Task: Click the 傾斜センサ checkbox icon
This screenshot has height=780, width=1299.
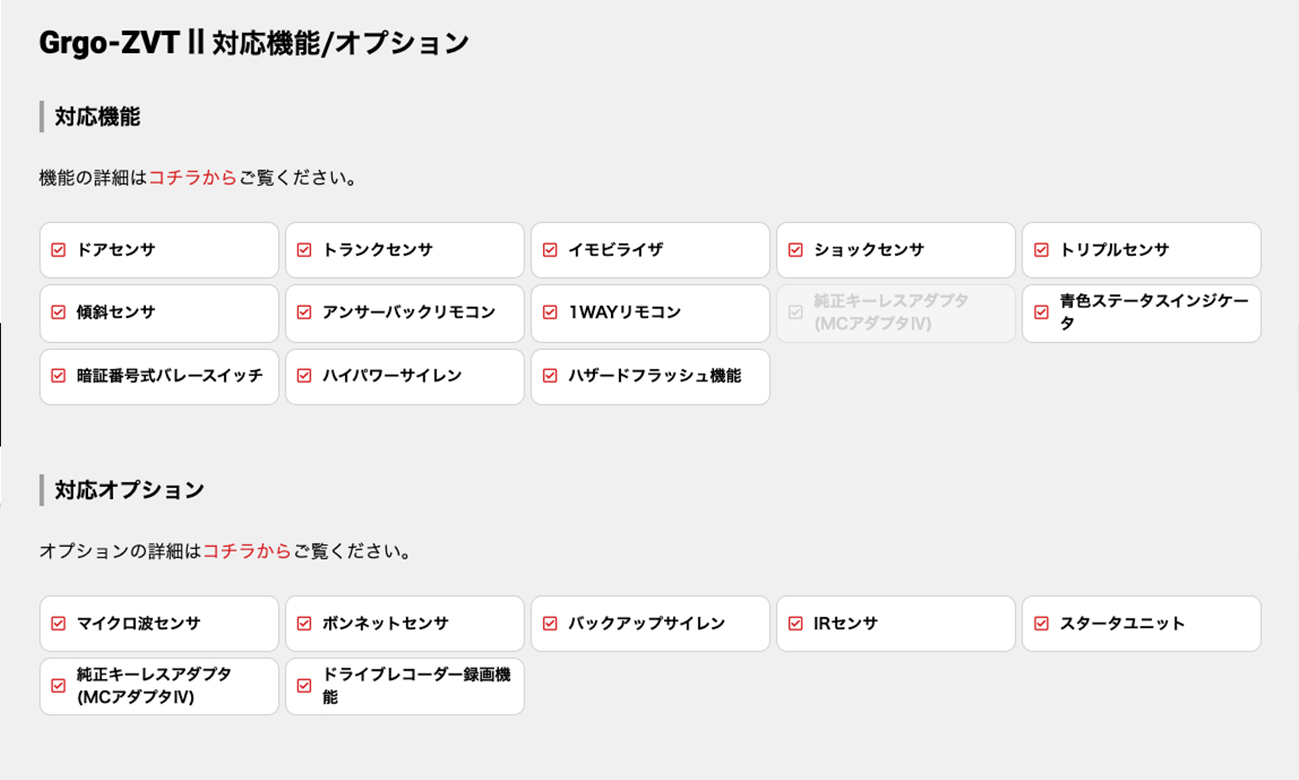Action: click(x=58, y=312)
